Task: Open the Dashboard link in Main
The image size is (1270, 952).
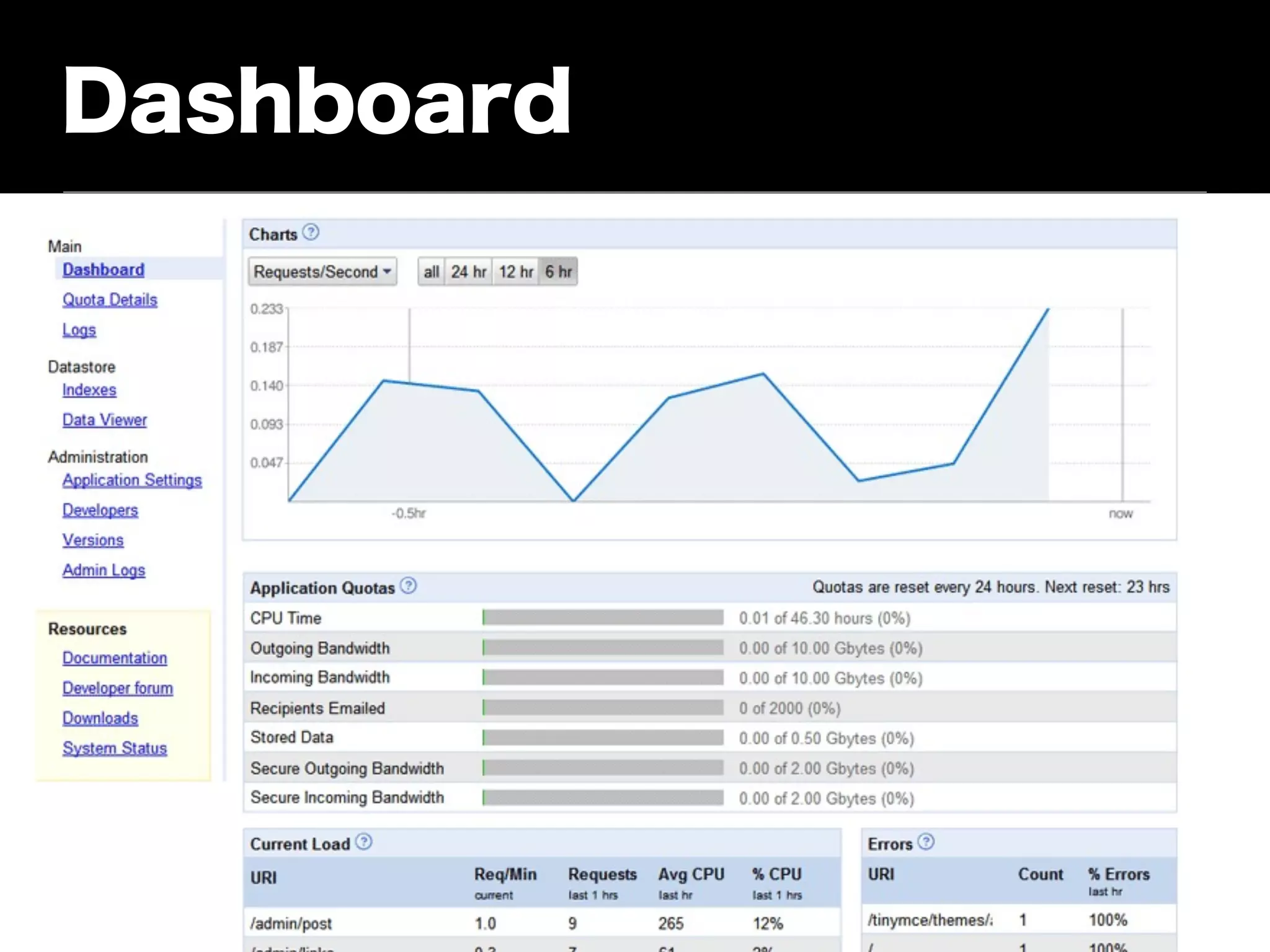Action: coord(103,270)
